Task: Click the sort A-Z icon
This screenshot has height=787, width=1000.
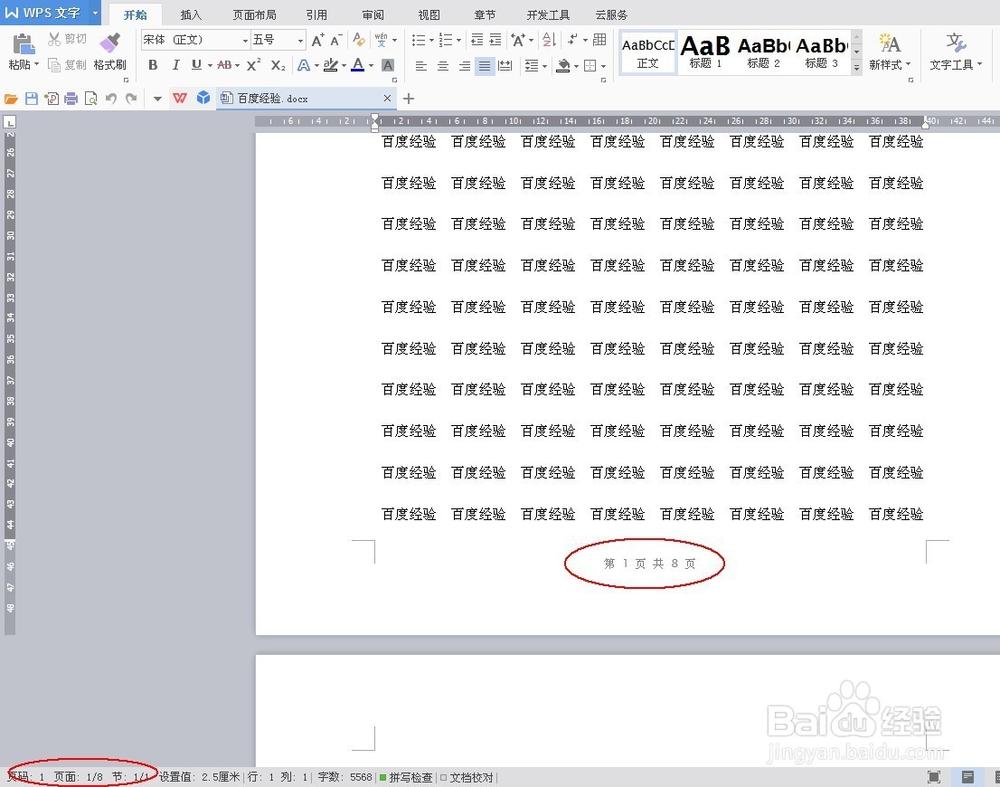Action: pos(548,40)
